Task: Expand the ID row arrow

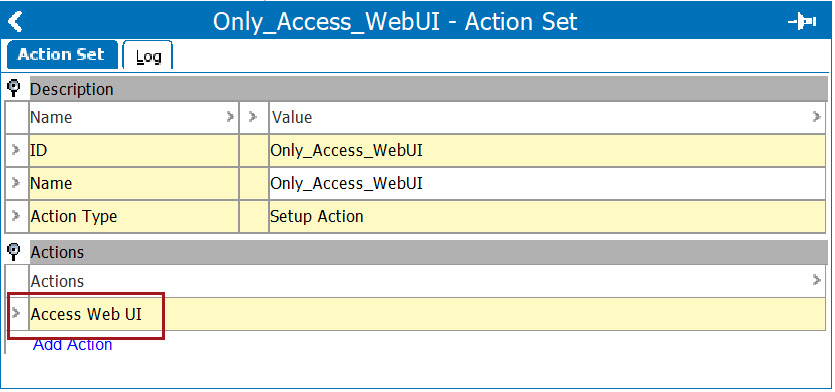Action: pyautogui.click(x=16, y=150)
